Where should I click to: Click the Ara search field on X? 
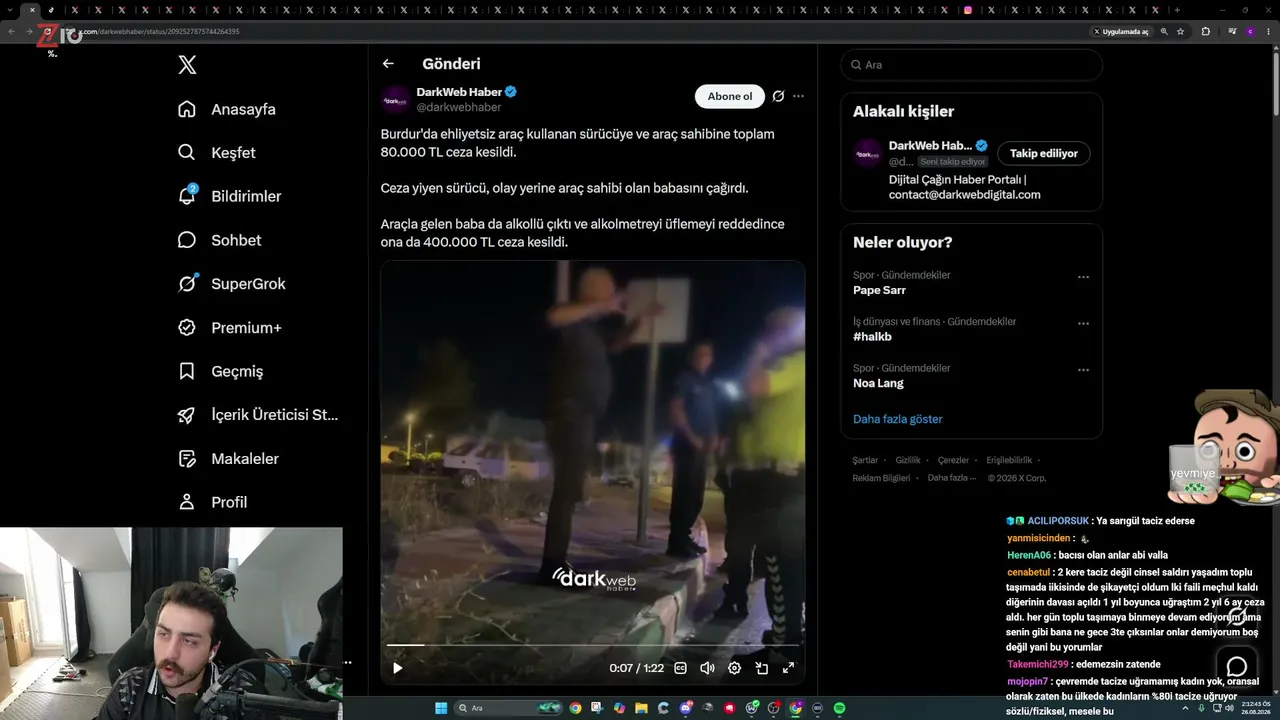click(972, 65)
